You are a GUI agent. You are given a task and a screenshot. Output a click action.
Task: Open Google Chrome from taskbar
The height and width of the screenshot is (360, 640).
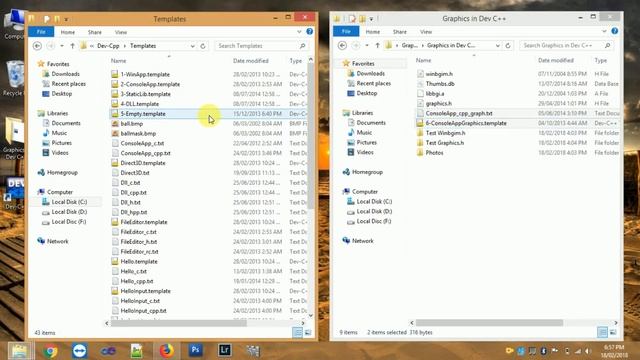coord(50,351)
